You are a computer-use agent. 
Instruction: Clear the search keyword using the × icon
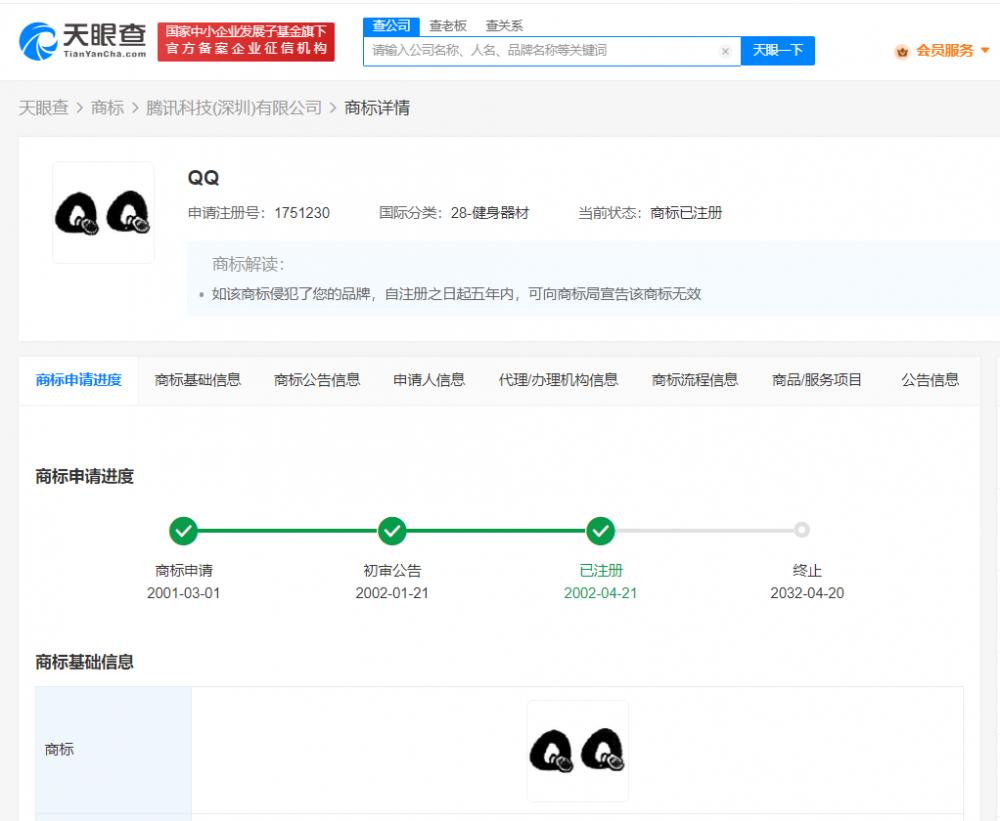coord(725,50)
